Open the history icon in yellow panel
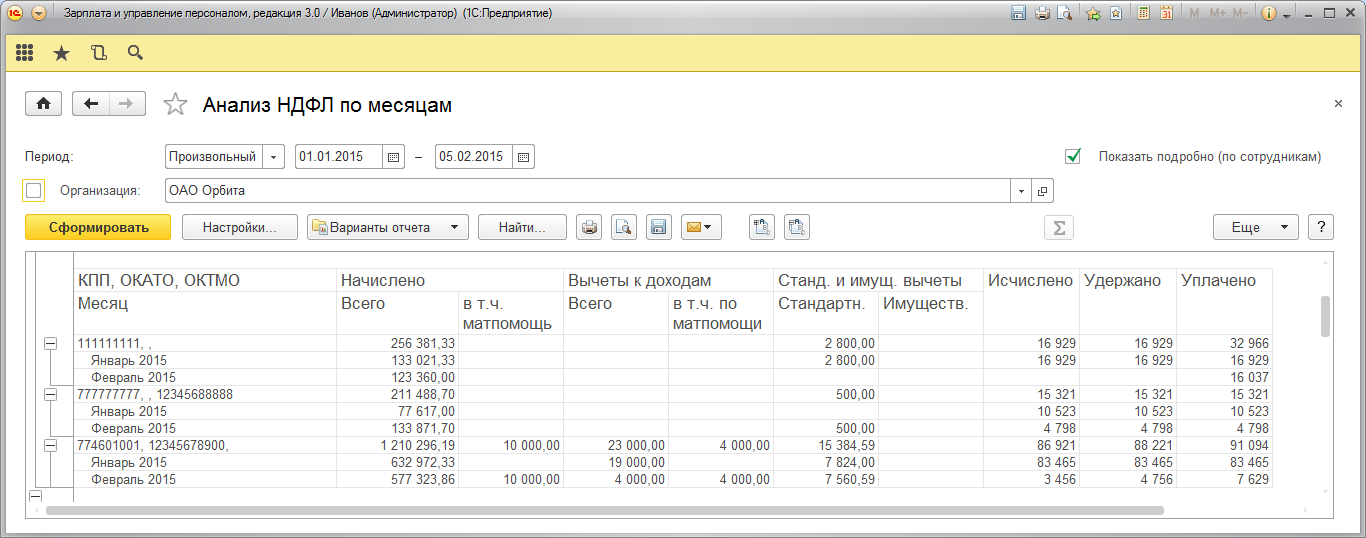The image size is (1366, 538). click(x=98, y=53)
